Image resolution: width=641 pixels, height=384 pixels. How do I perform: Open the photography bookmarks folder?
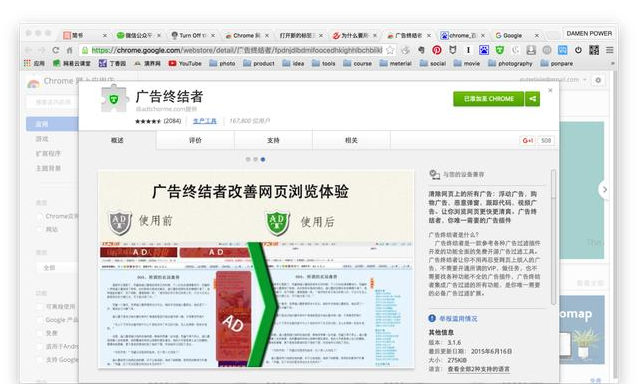click(x=510, y=63)
